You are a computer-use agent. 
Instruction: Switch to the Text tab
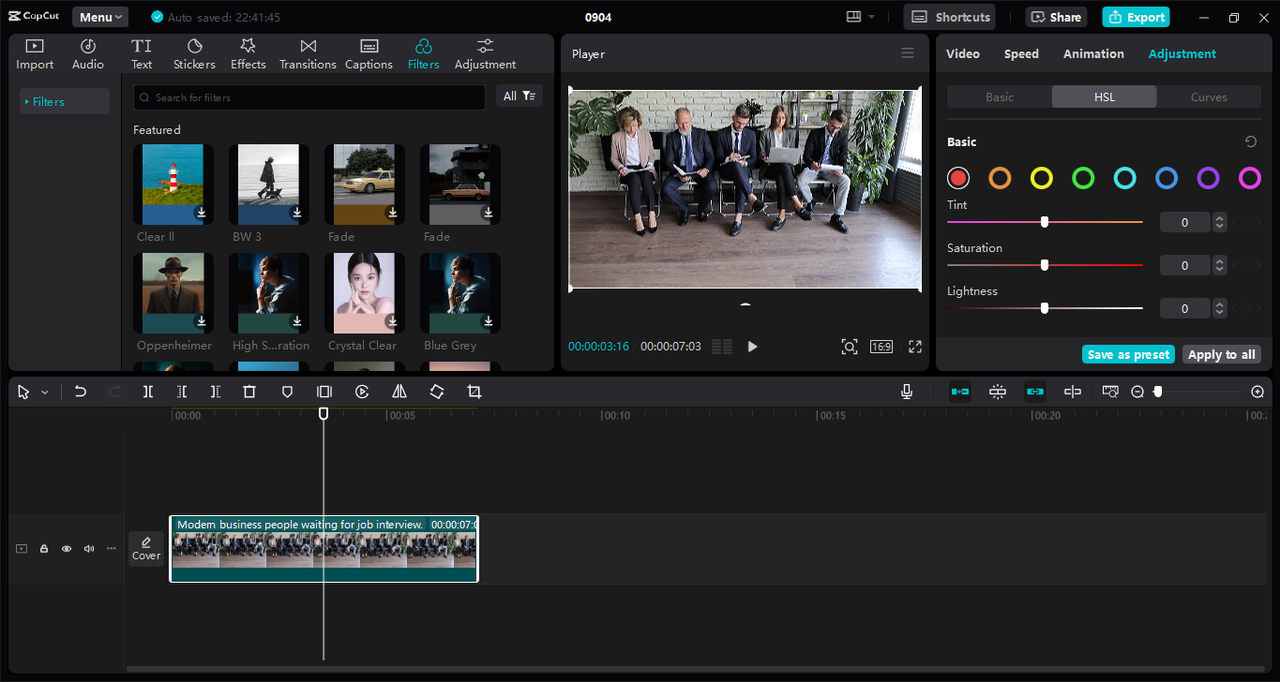coord(142,54)
